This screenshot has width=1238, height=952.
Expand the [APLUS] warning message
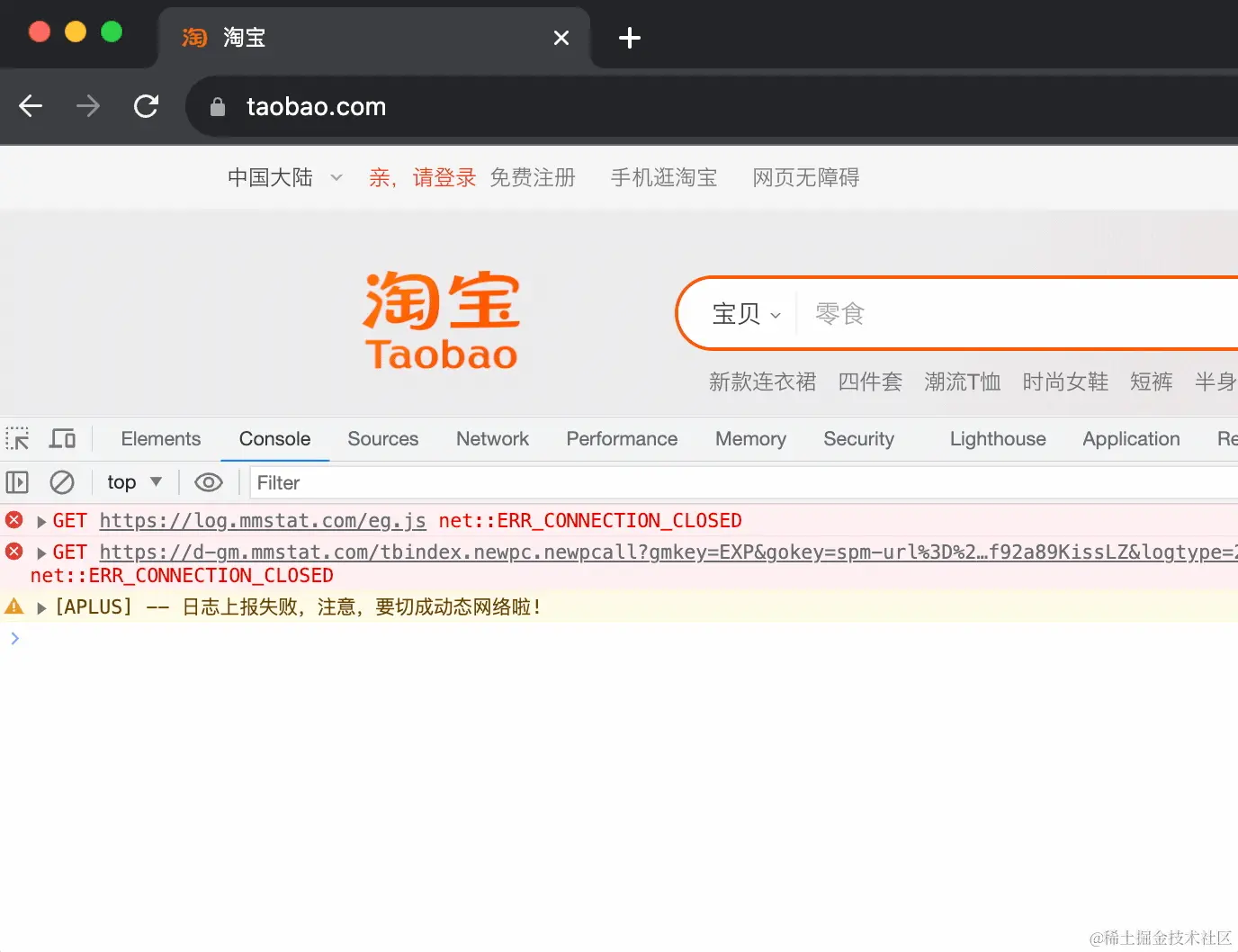click(41, 607)
